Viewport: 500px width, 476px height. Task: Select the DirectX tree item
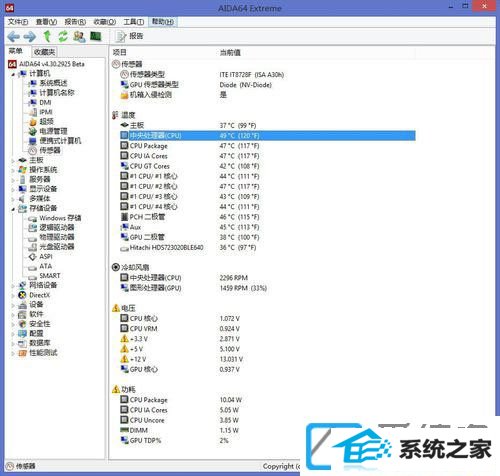pyautogui.click(x=39, y=295)
